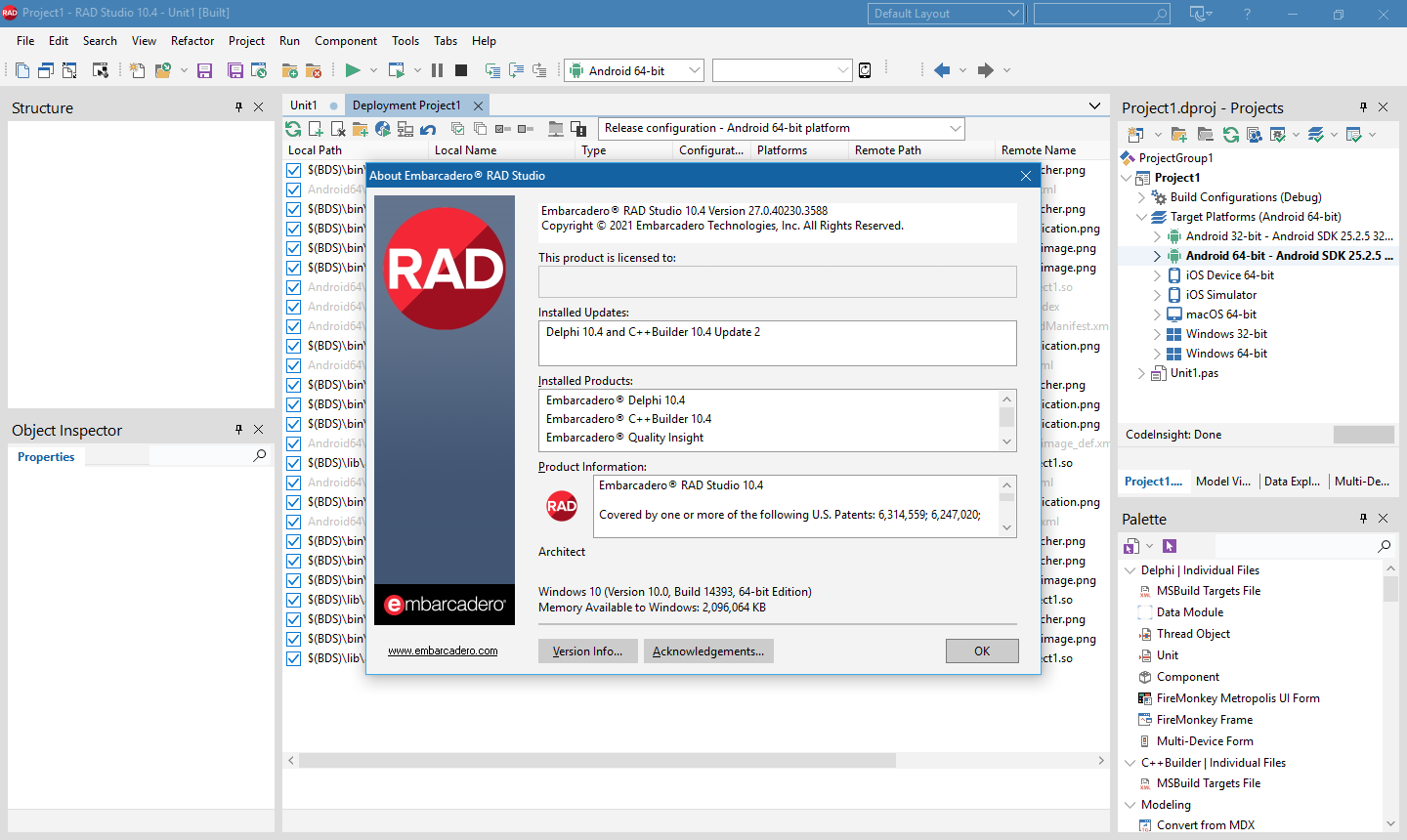Viewport: 1407px width, 840px height.
Task: Open the Refactor menu
Action: coord(192,41)
